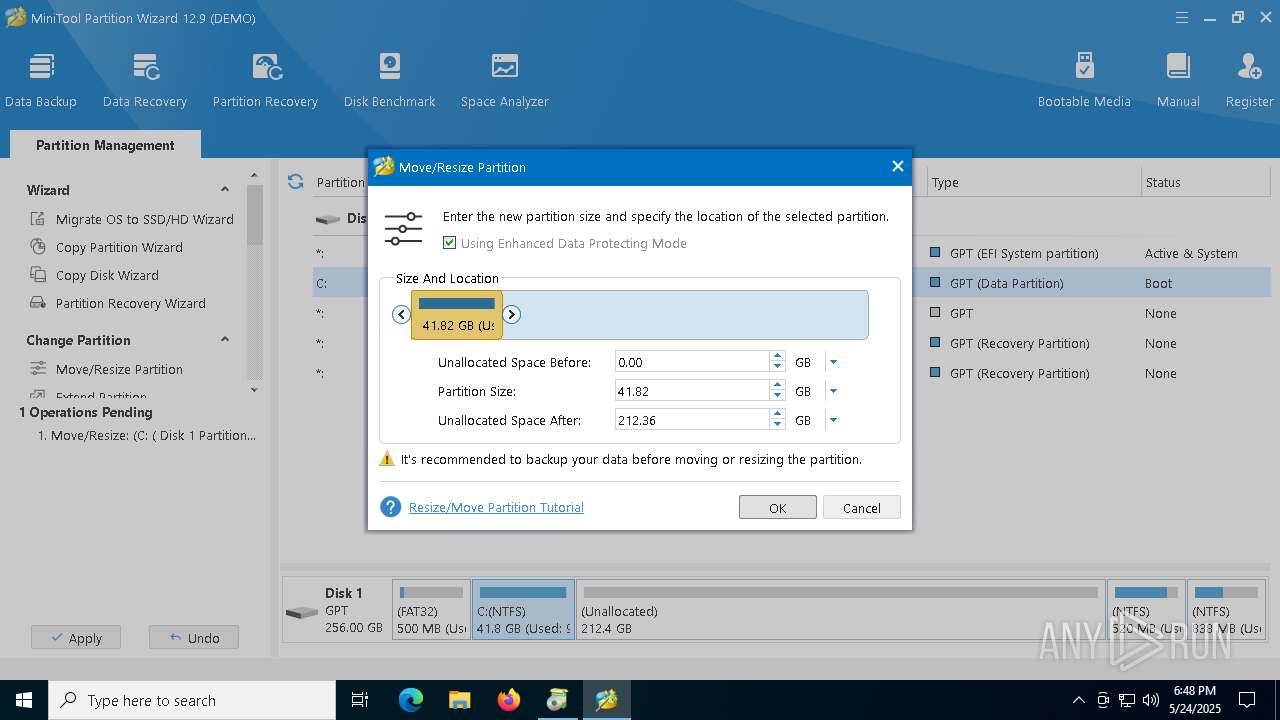Open unit dropdown for Unallocated Space After
This screenshot has height=720, width=1280.
click(834, 420)
